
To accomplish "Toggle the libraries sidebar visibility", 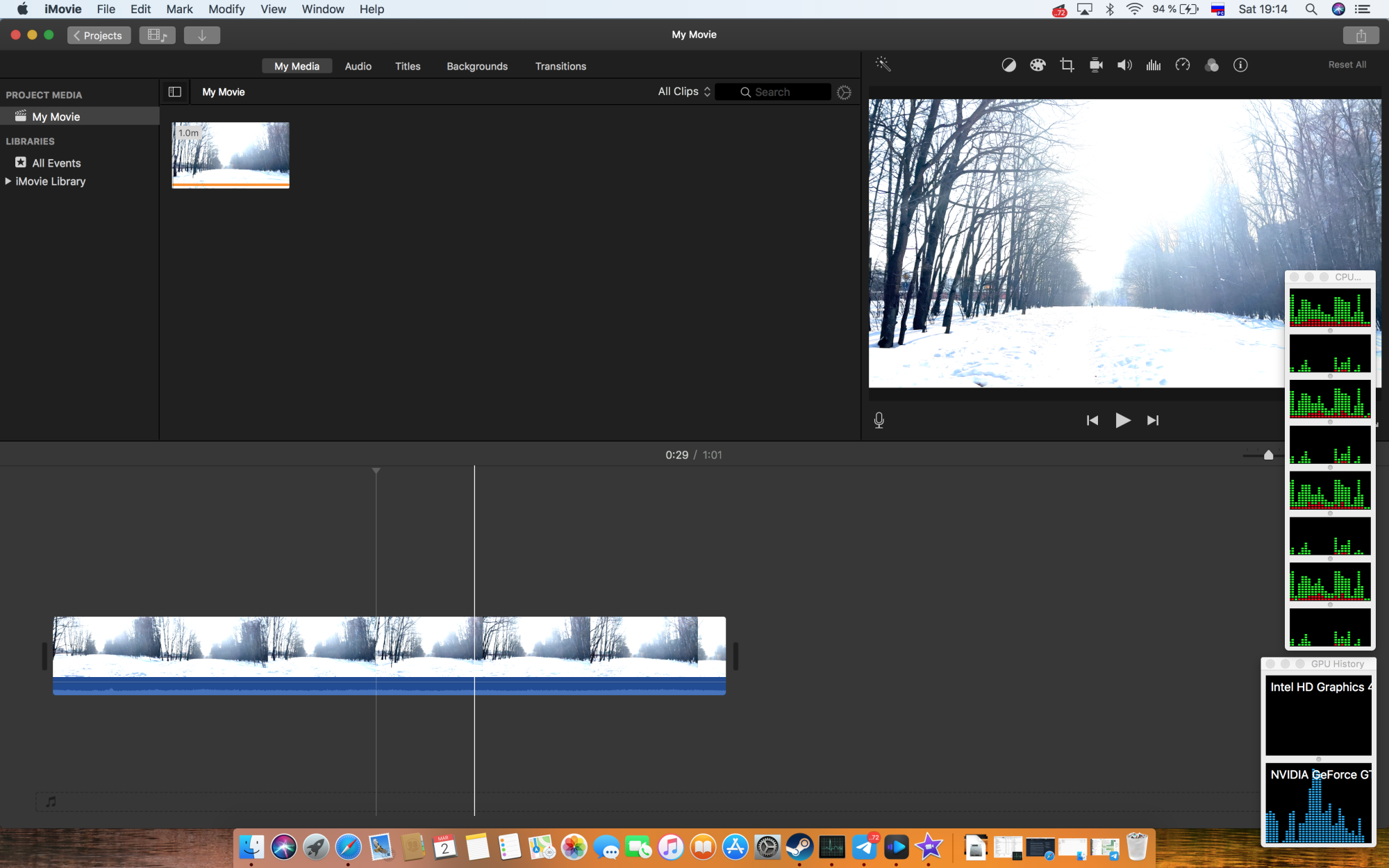I will pyautogui.click(x=175, y=92).
